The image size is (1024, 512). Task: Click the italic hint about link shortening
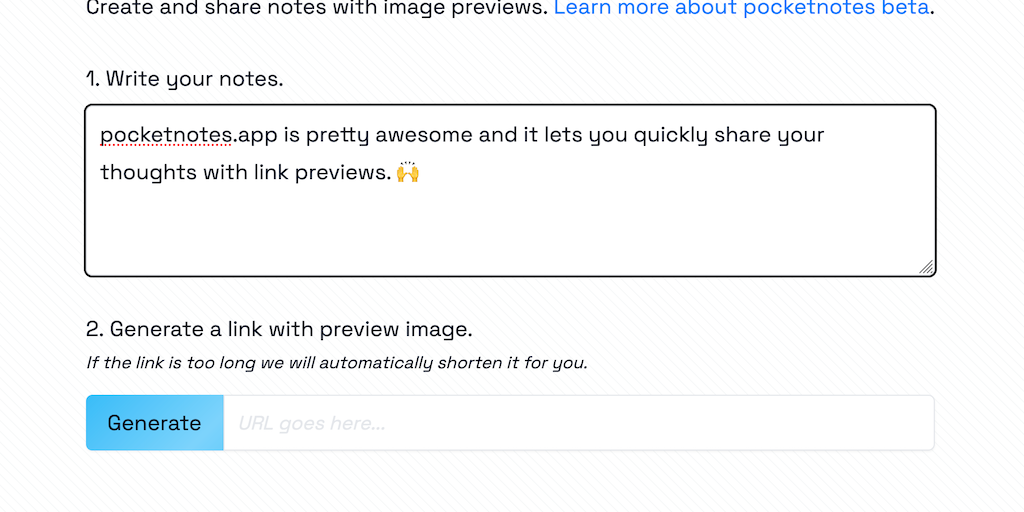tap(337, 362)
